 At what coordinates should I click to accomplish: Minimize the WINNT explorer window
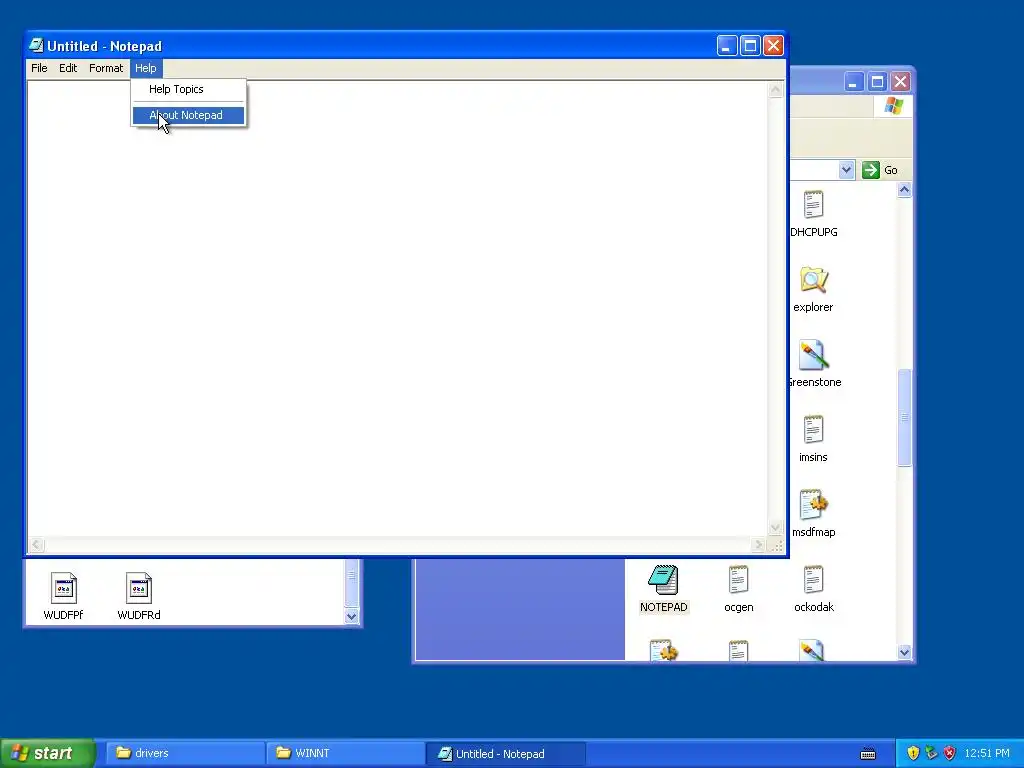pyautogui.click(x=854, y=82)
